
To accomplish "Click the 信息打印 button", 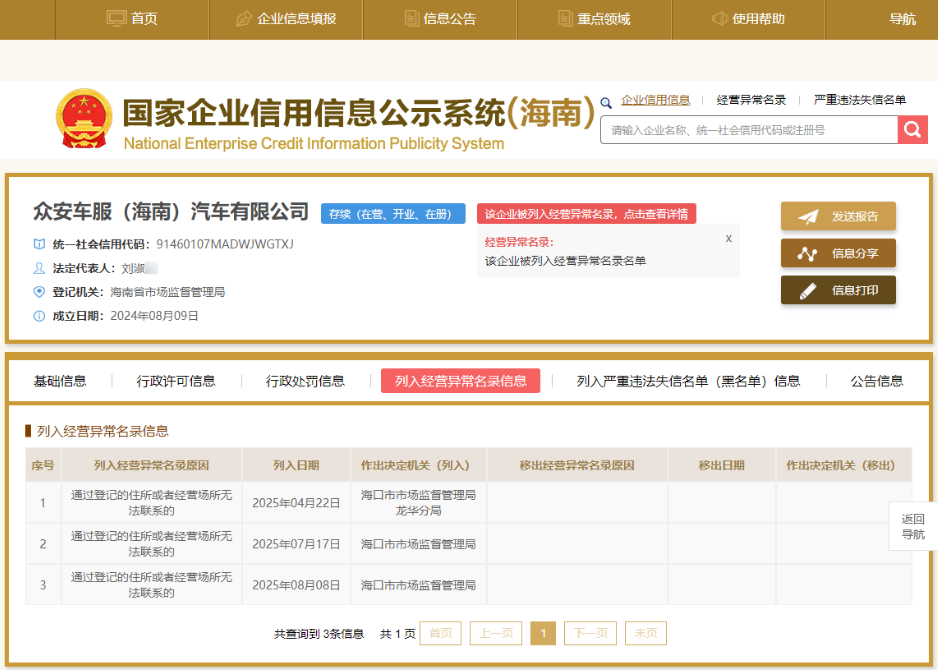I will [x=838, y=290].
